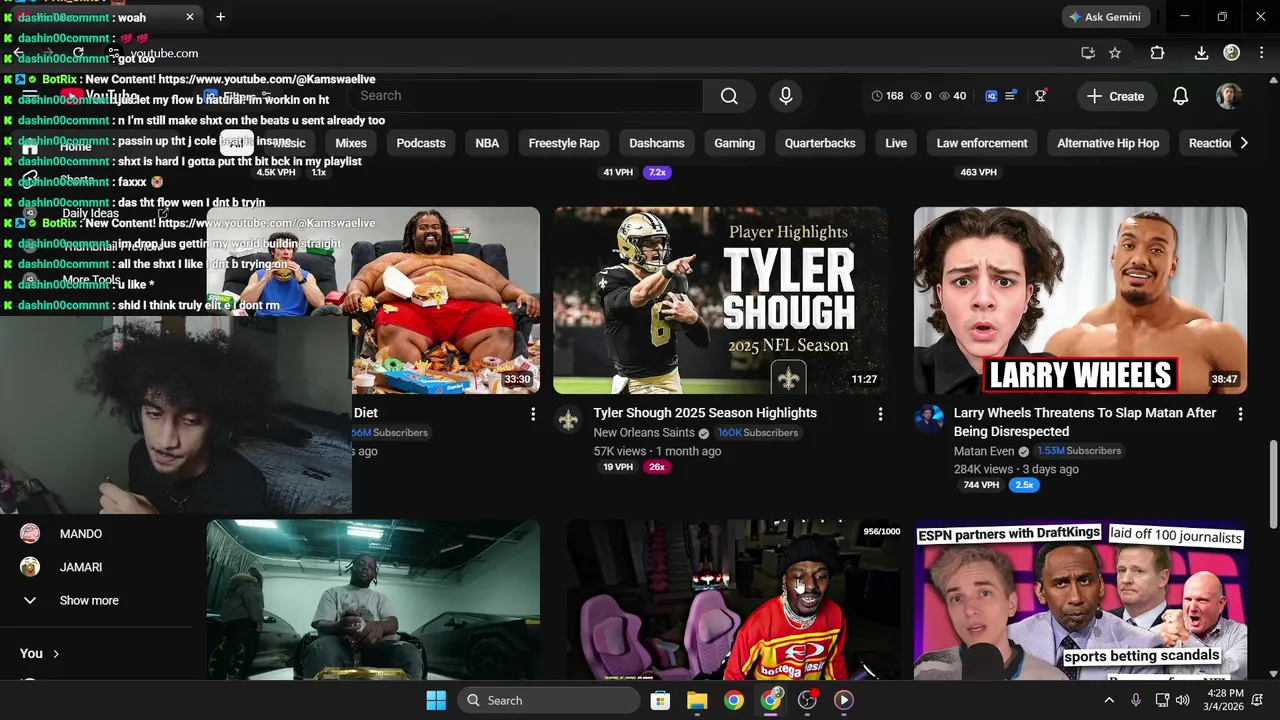Screen dimensions: 1280x720
Task: Select the NBA filter chip
Action: point(487,143)
